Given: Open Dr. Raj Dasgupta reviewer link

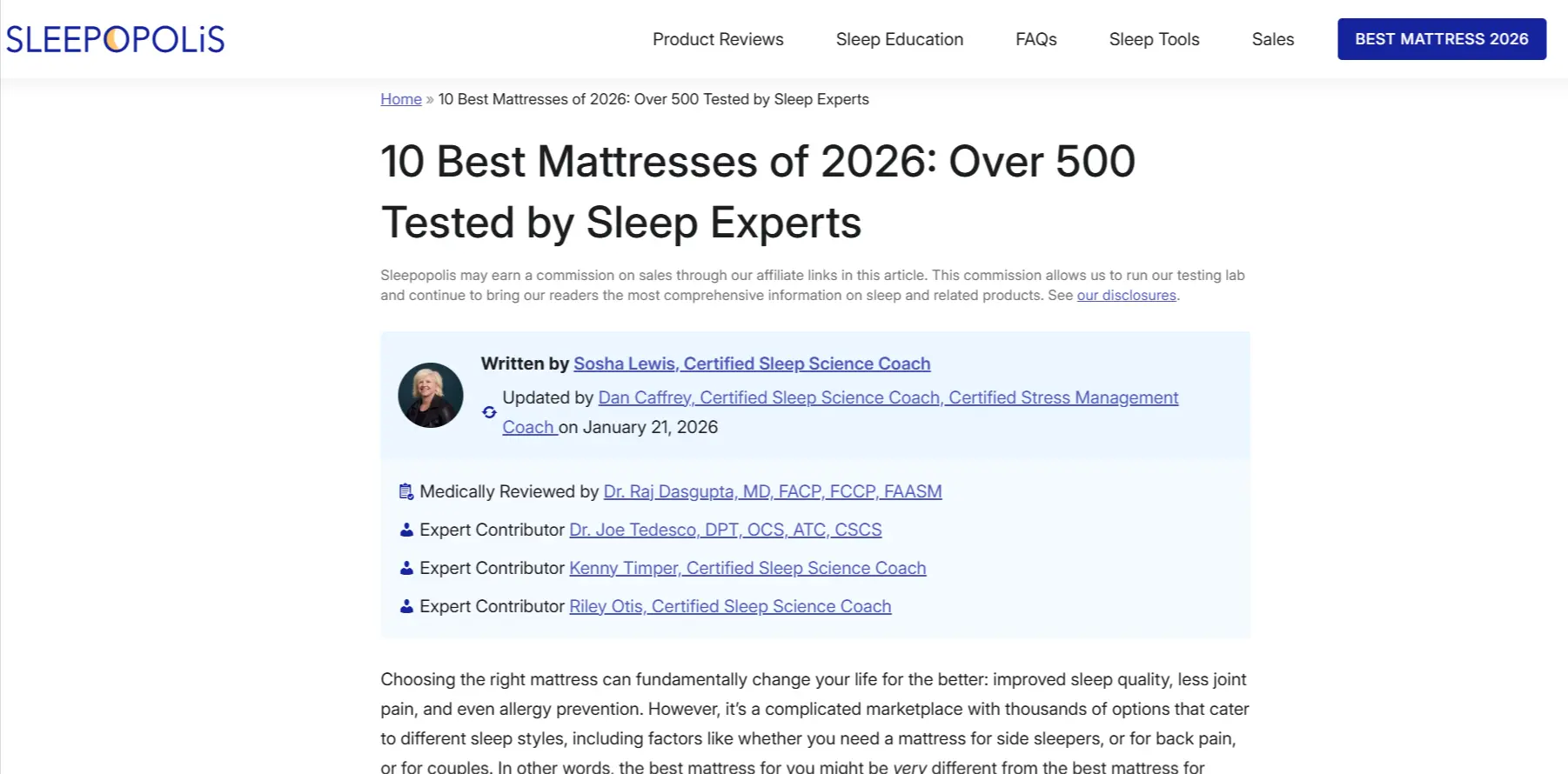Looking at the screenshot, I should coord(773,491).
